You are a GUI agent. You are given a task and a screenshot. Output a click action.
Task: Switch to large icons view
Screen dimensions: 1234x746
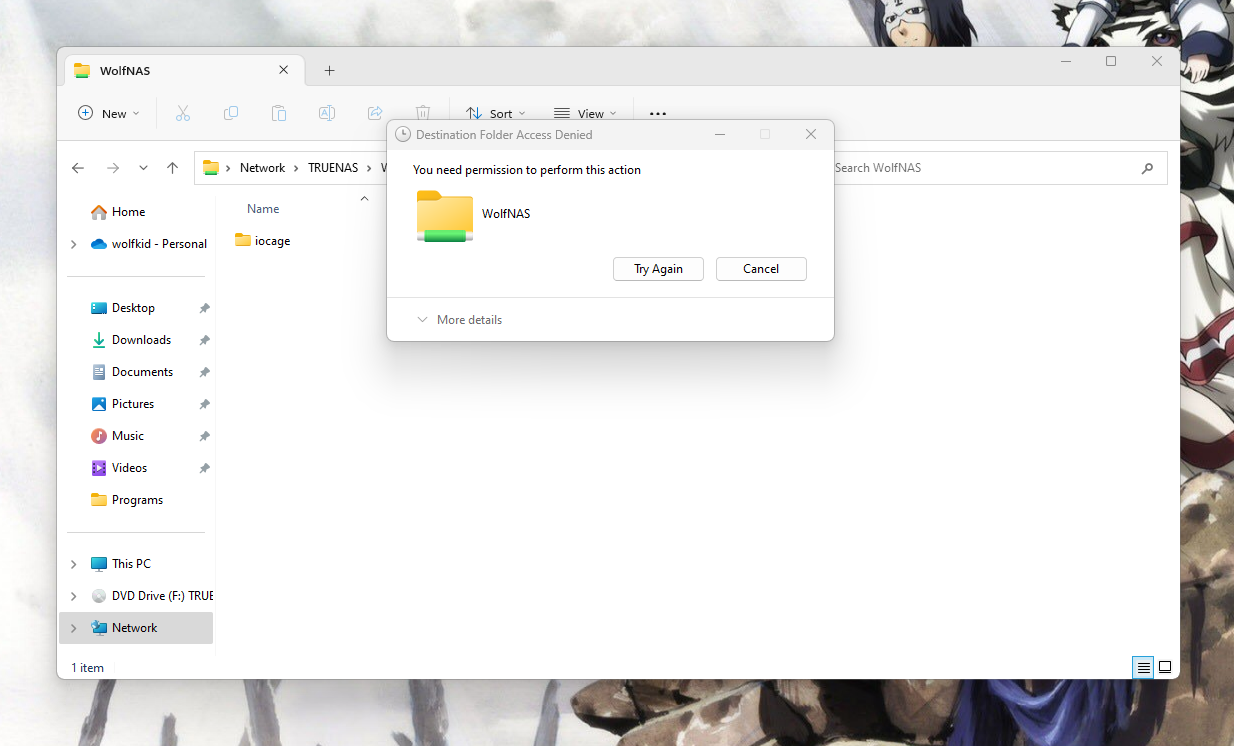click(1165, 667)
